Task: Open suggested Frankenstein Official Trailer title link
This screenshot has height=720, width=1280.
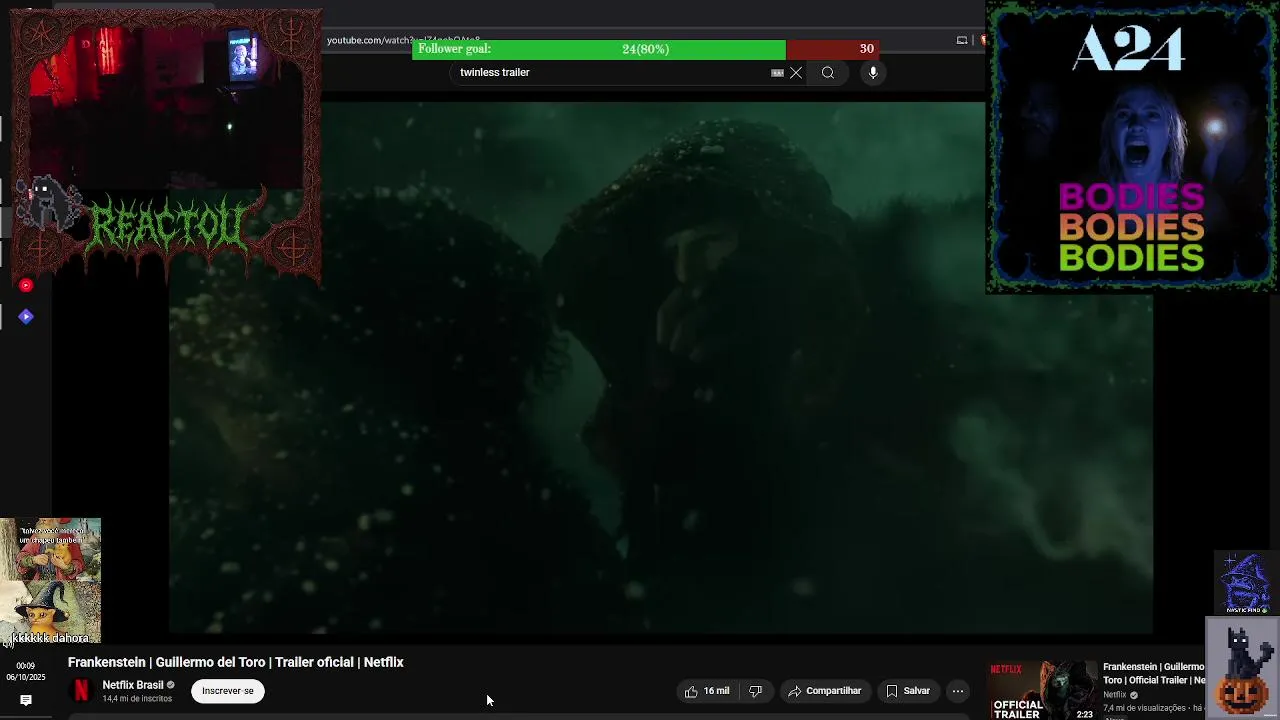Action: click(1154, 673)
